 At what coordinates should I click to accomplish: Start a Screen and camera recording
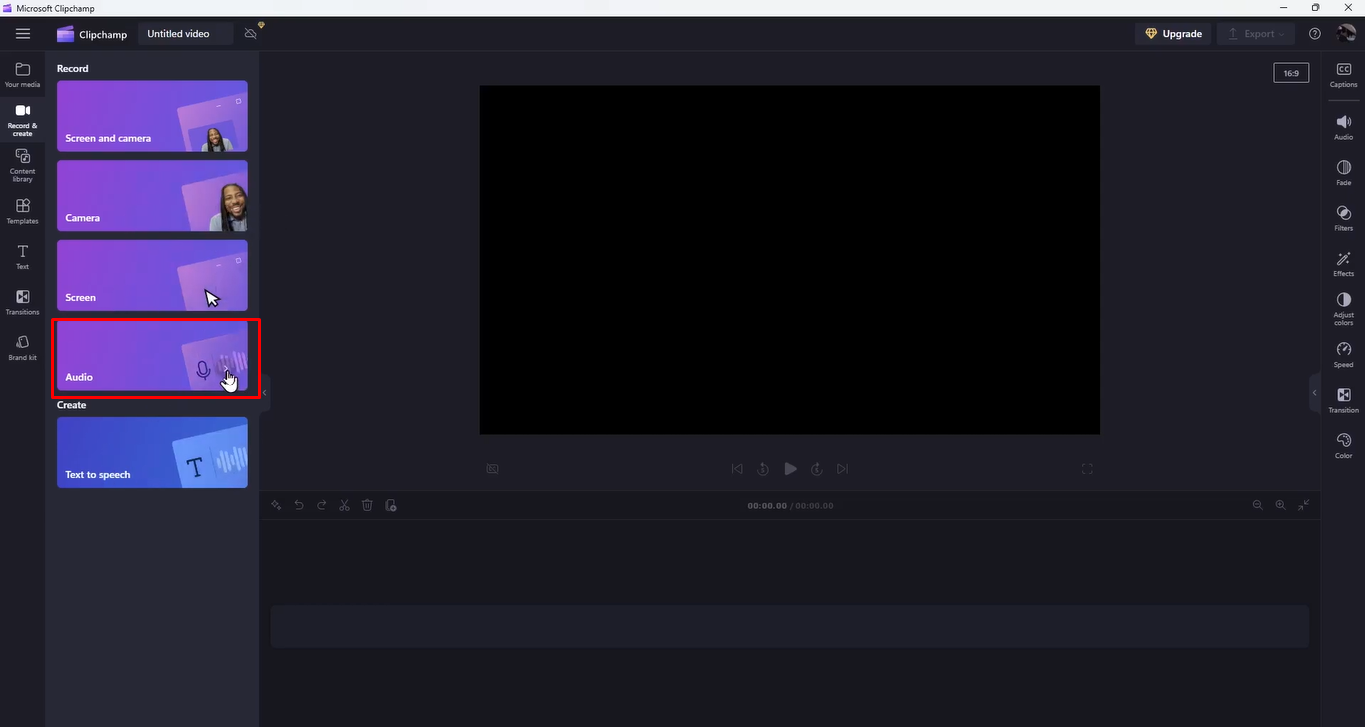pos(152,116)
